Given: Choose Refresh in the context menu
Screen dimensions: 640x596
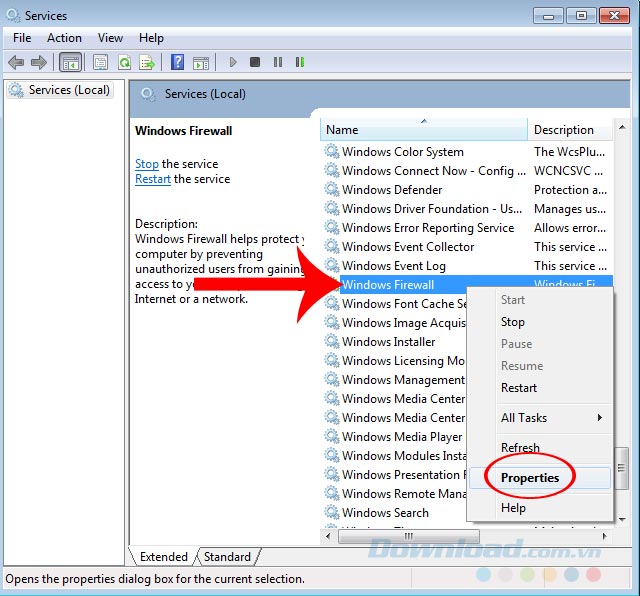Looking at the screenshot, I should (x=540, y=448).
